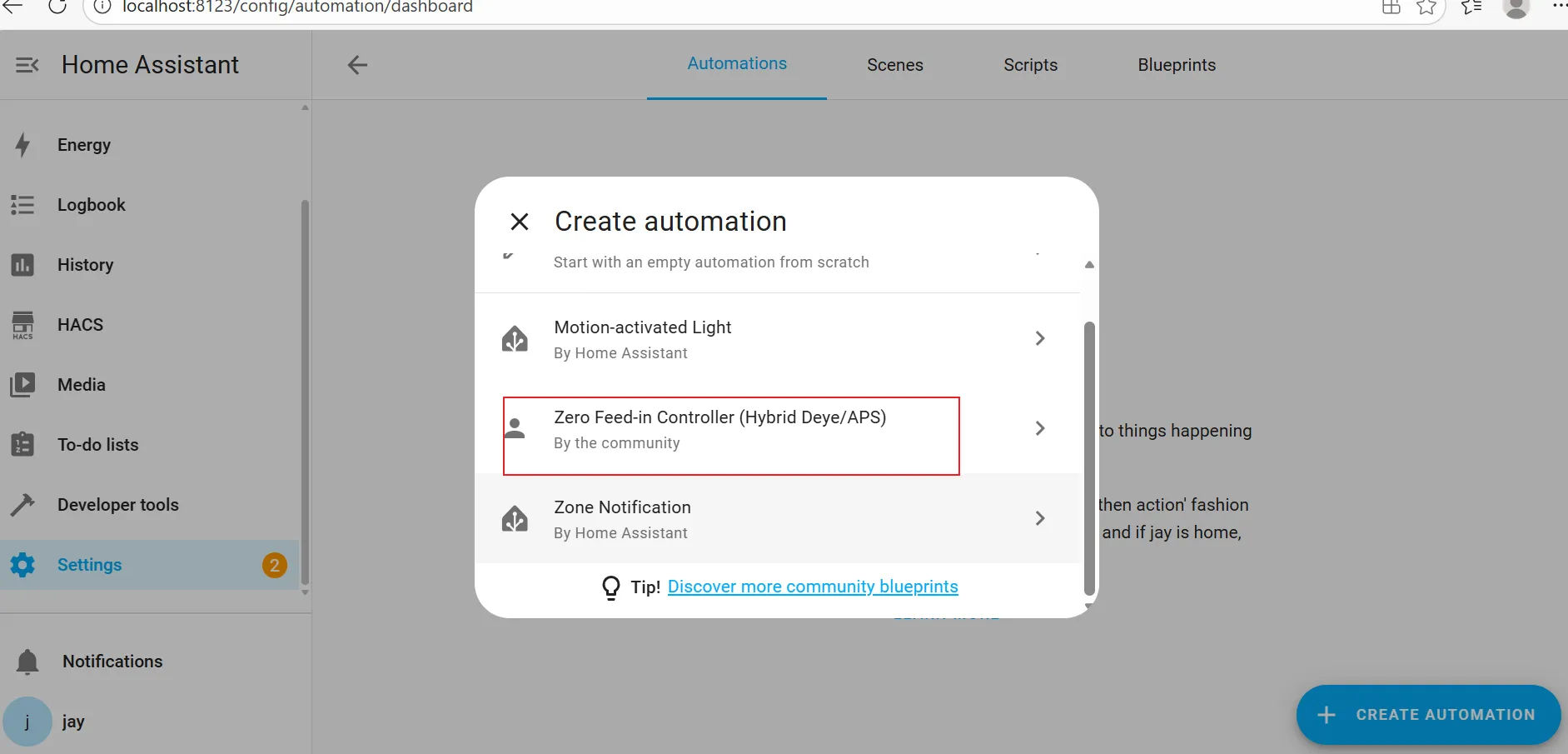
Task: Click the dialog's vertical scrollbar
Action: point(1089,458)
